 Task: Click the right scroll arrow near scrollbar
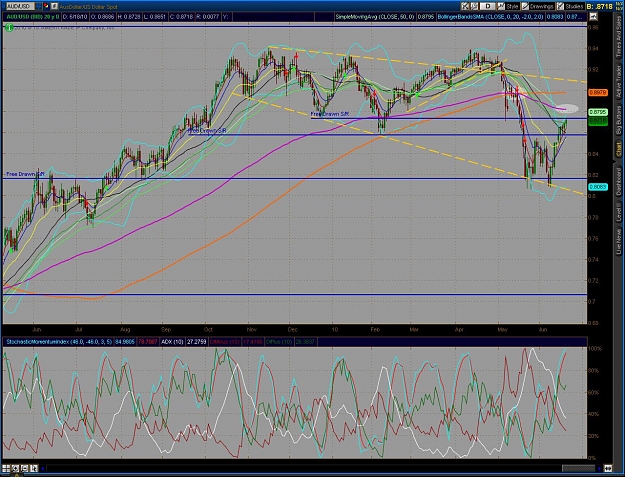click(599, 468)
